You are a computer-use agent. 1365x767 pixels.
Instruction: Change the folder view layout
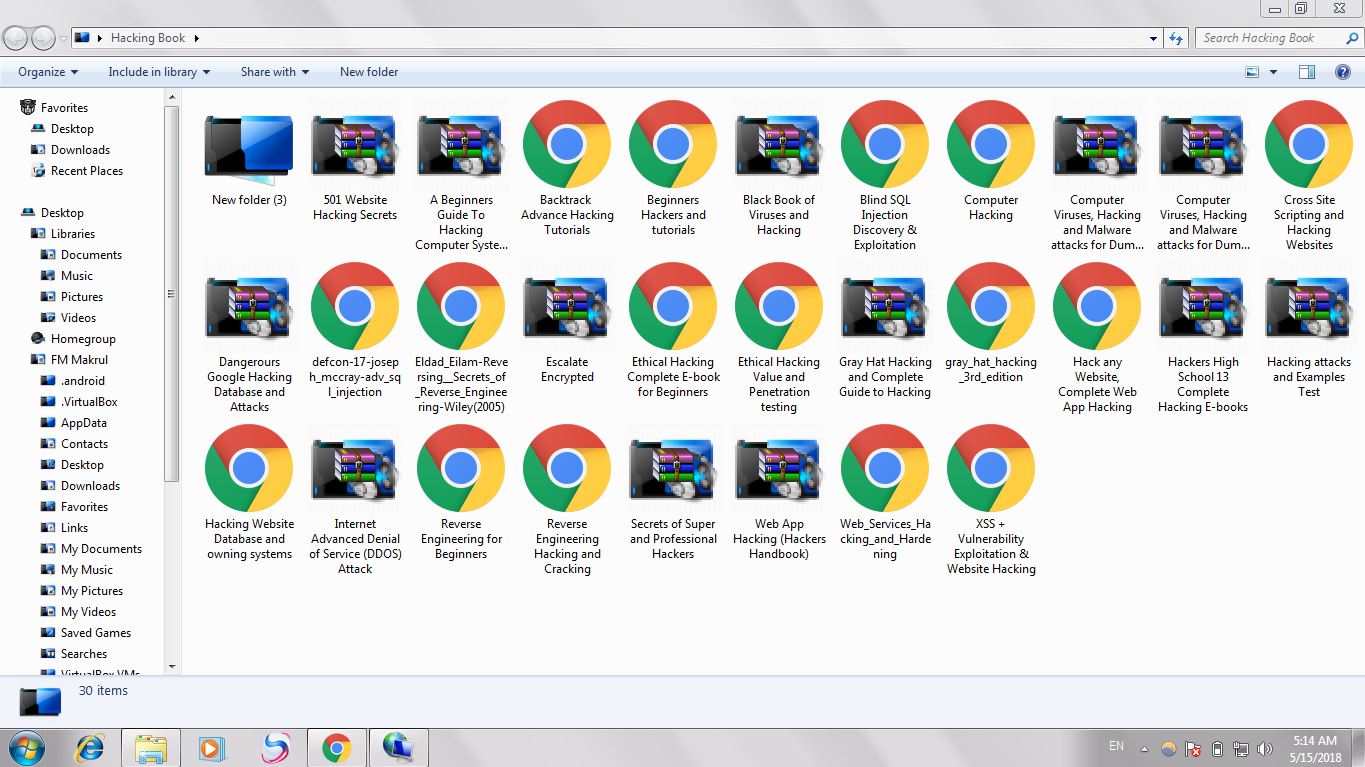(1252, 72)
